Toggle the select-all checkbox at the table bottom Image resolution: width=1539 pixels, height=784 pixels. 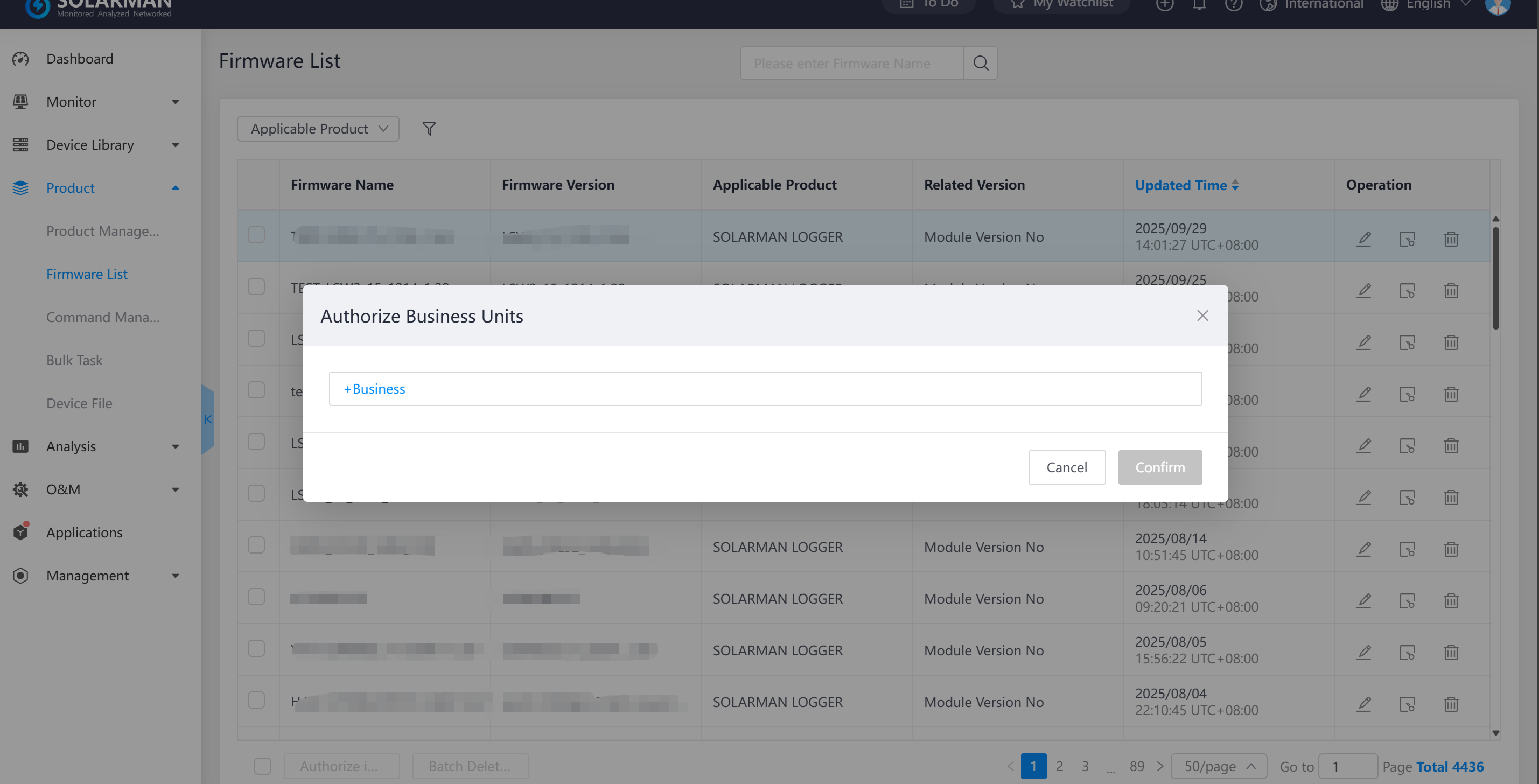click(x=262, y=766)
